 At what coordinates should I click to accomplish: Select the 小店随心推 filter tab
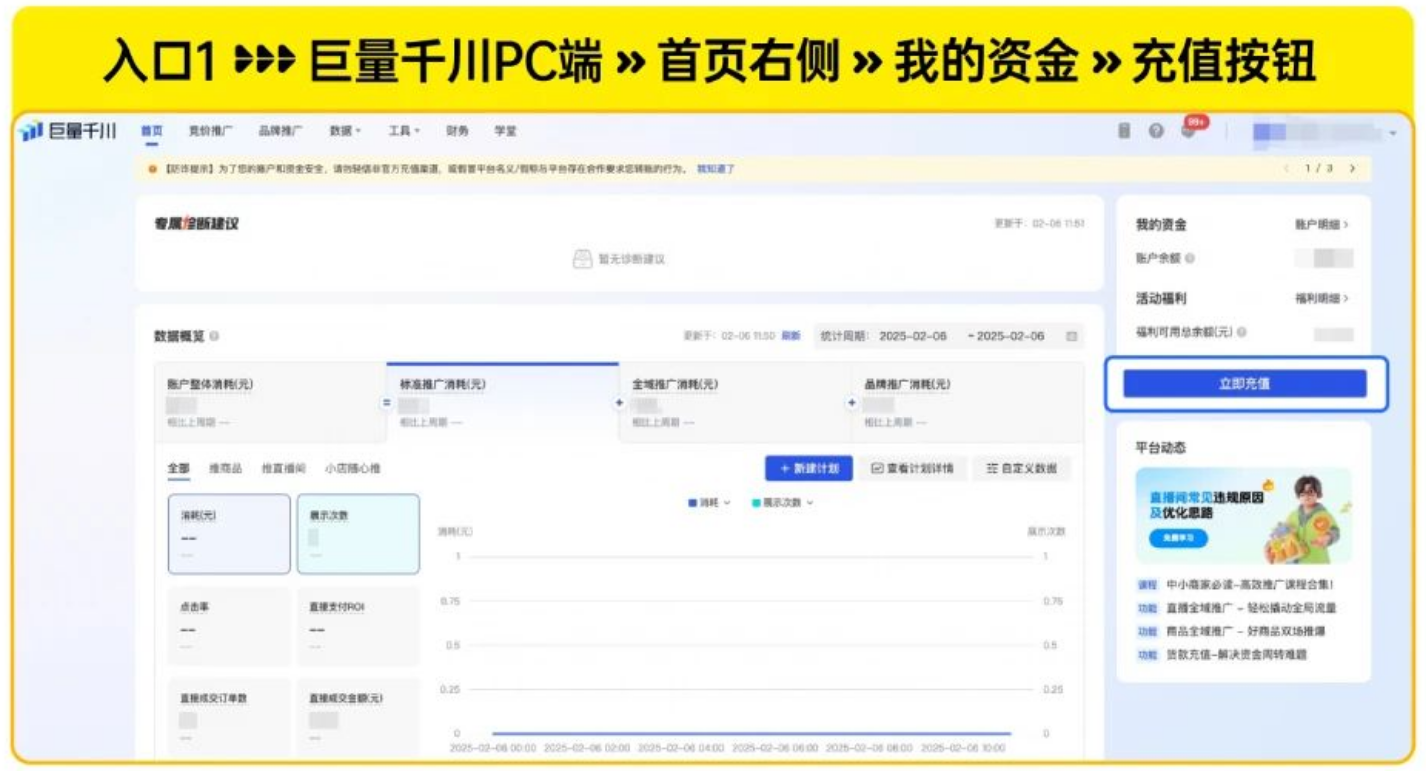tap(353, 469)
